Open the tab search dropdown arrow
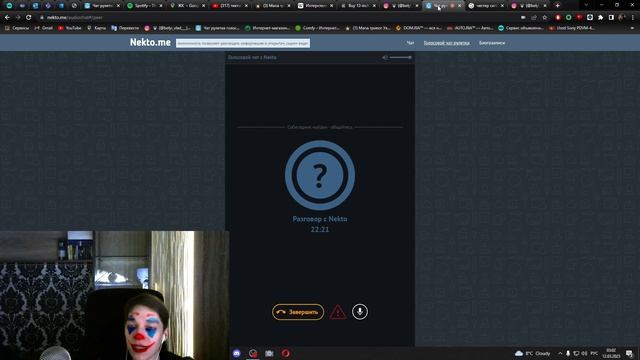 [x=586, y=5]
